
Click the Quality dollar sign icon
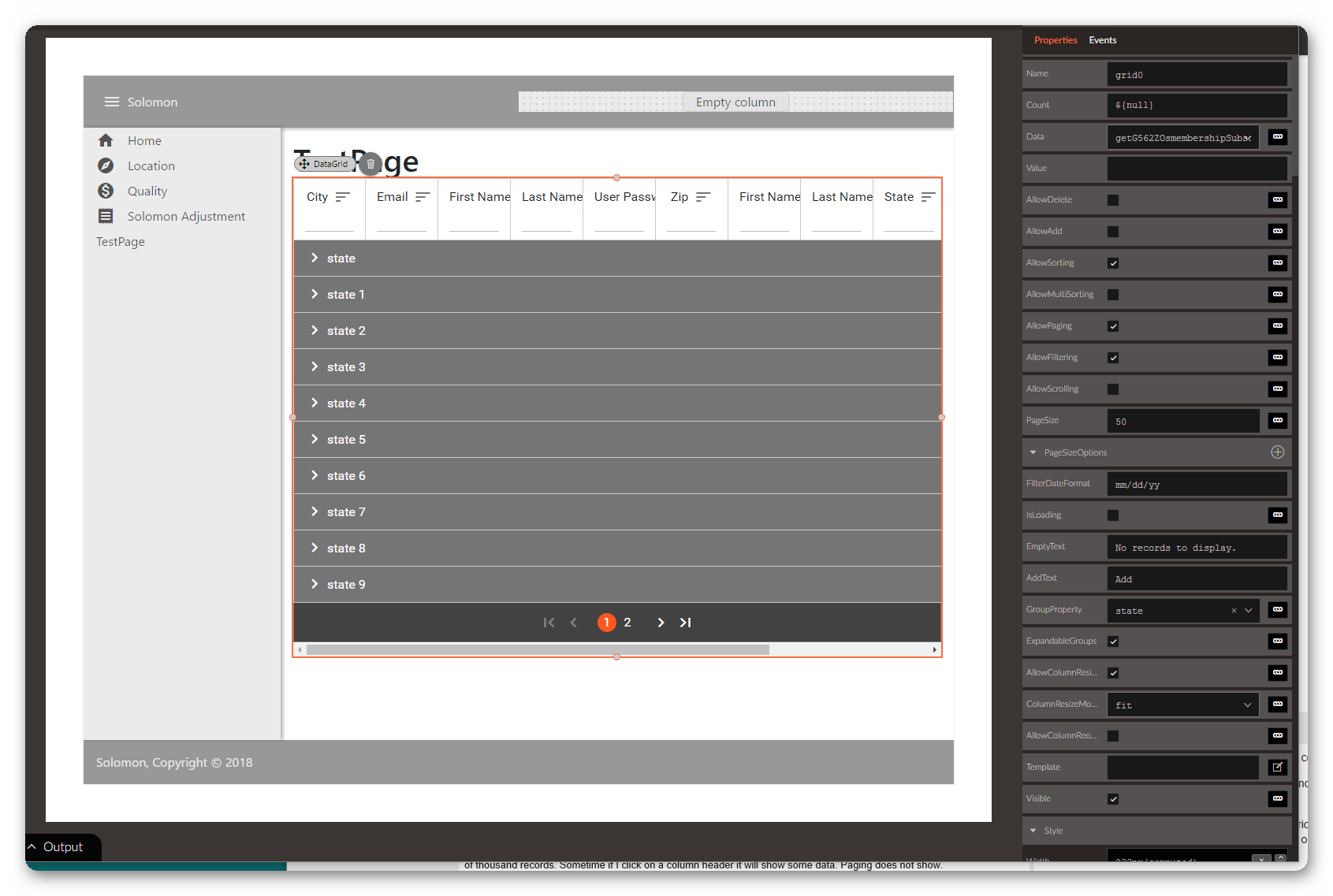(106, 191)
